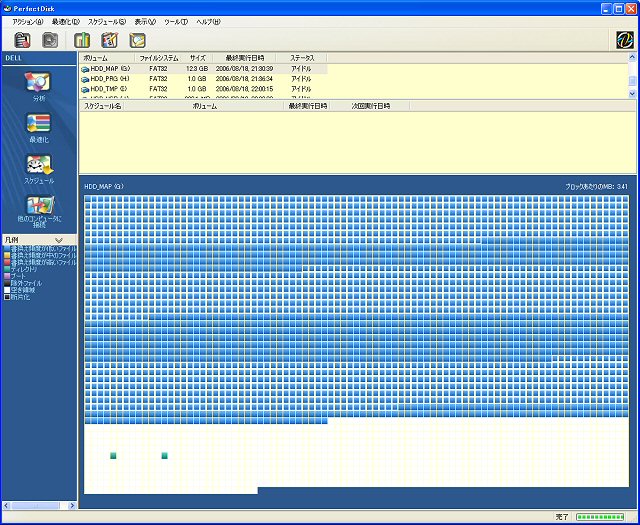640x525 pixels.
Task: Click the yellow medium-frequency files legend swatch
Action: pyautogui.click(x=7, y=256)
